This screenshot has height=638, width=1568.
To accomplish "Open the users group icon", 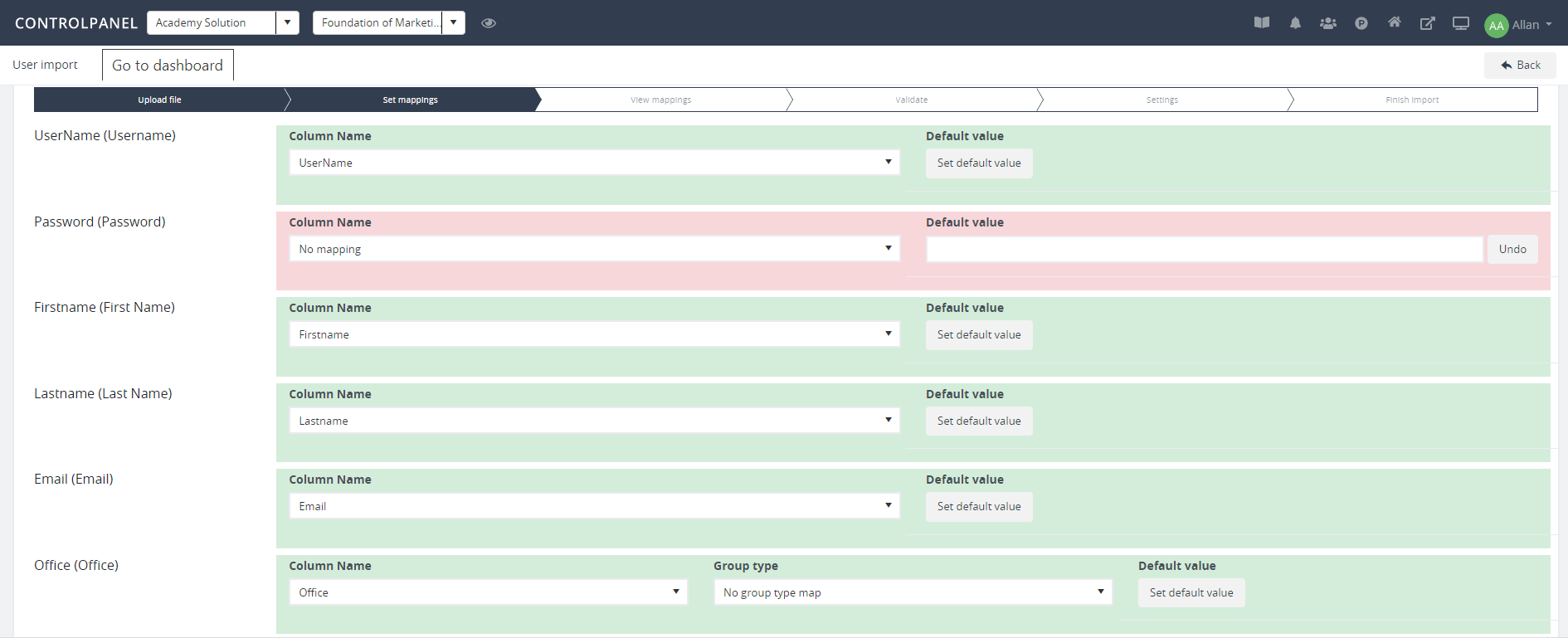I will [x=1328, y=23].
